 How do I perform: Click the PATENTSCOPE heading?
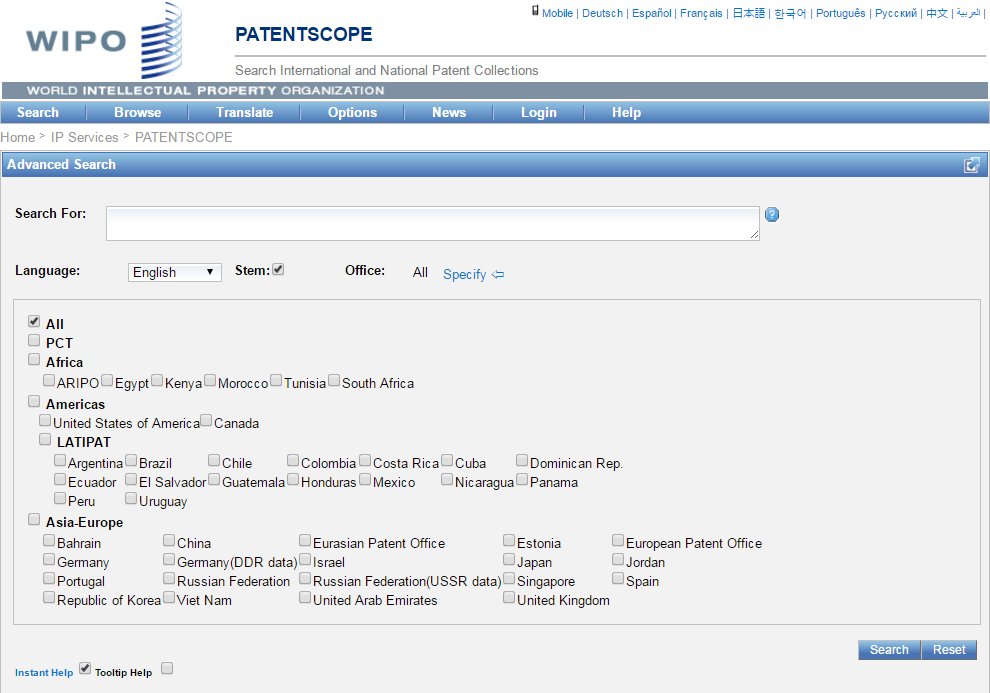(x=304, y=34)
